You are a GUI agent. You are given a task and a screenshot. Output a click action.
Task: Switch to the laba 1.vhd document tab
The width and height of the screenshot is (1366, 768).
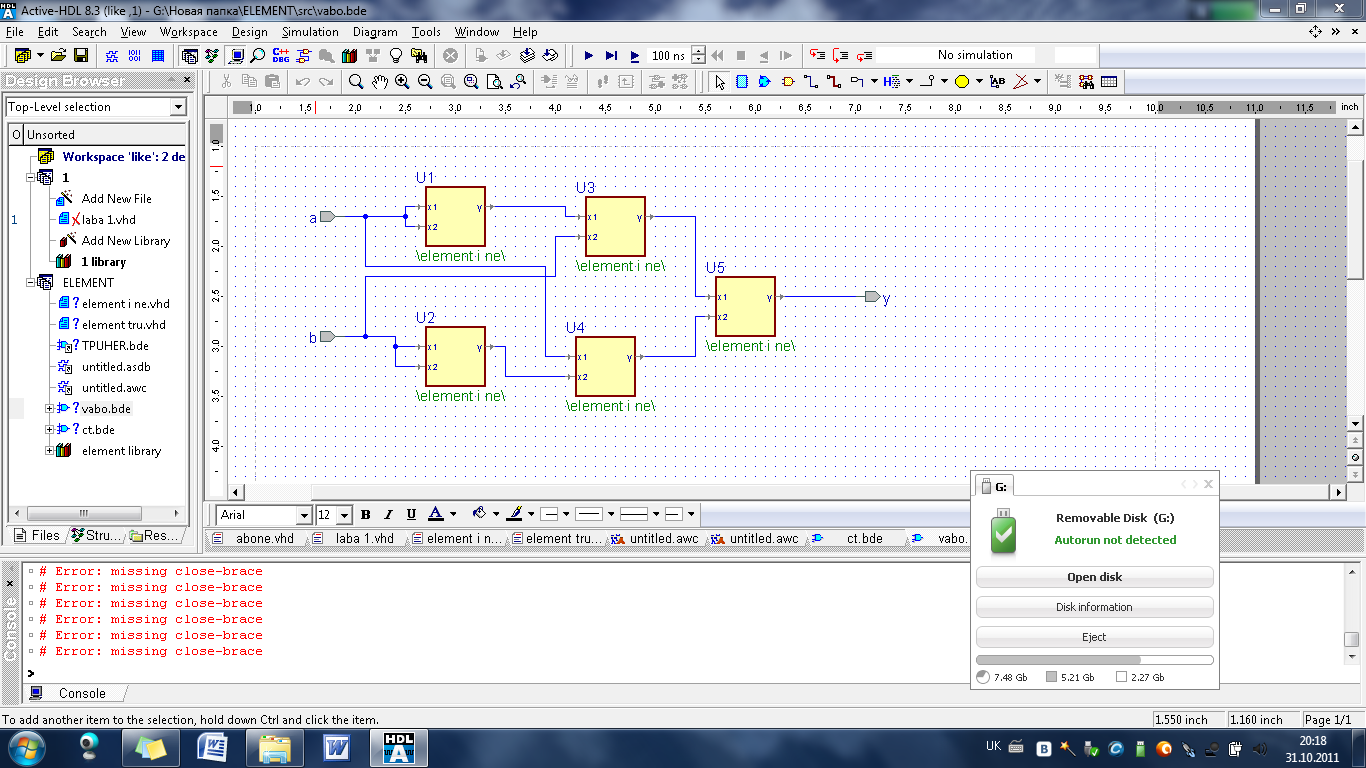pos(356,538)
